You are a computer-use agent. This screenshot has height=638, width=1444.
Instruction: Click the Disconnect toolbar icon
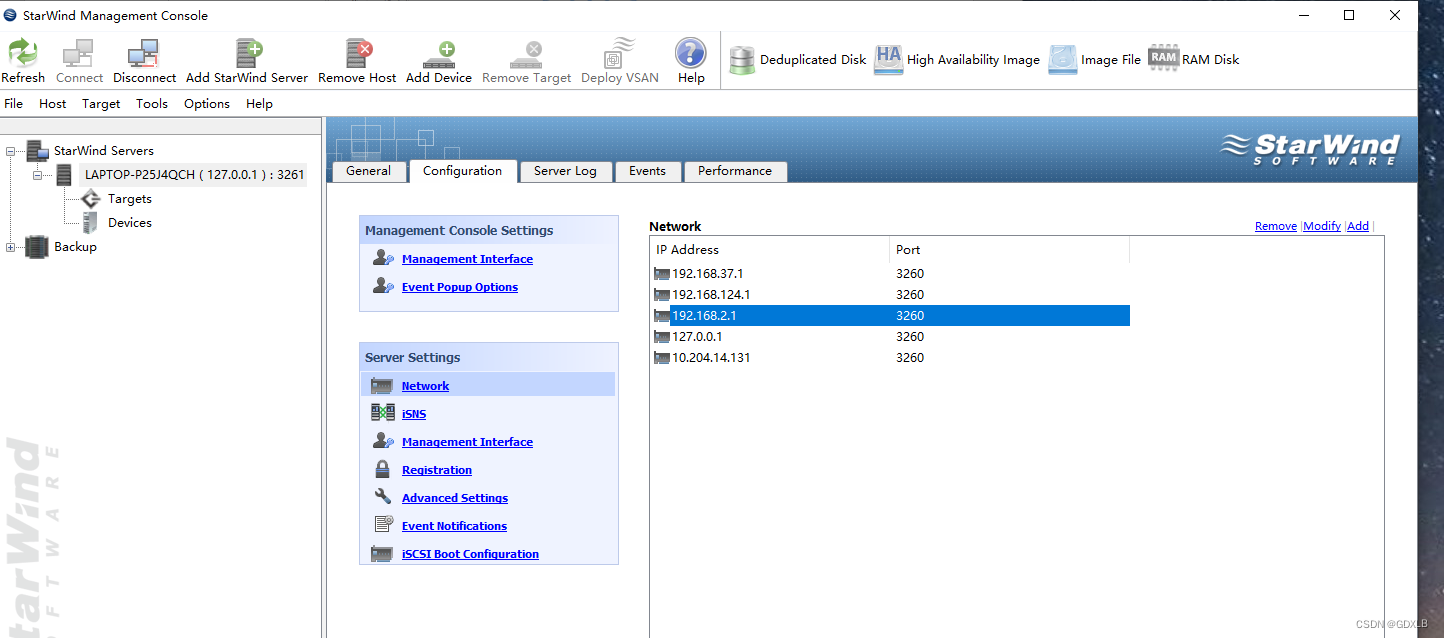[144, 53]
